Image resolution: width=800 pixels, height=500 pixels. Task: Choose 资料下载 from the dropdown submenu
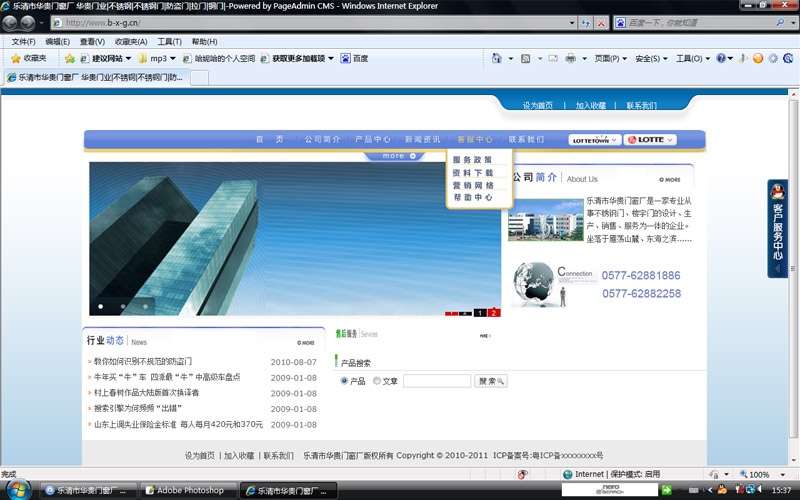pyautogui.click(x=472, y=172)
